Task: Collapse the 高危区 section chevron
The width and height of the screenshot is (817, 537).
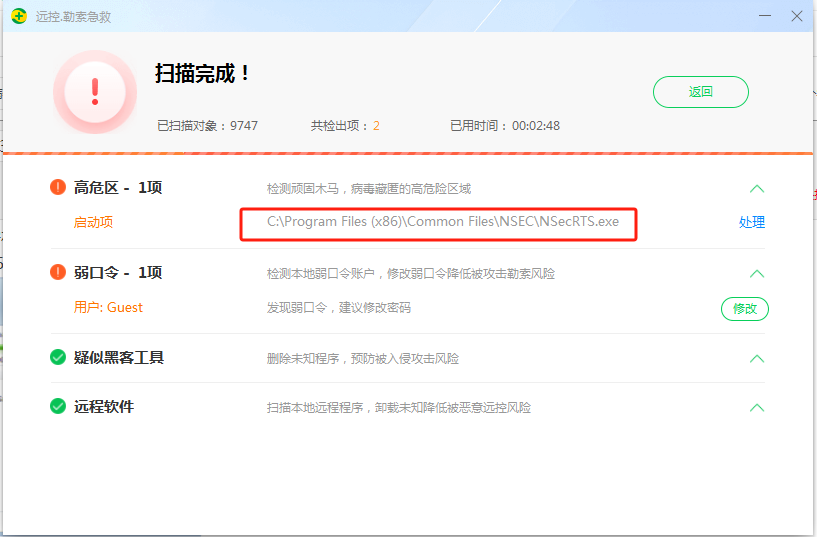Action: click(x=757, y=189)
